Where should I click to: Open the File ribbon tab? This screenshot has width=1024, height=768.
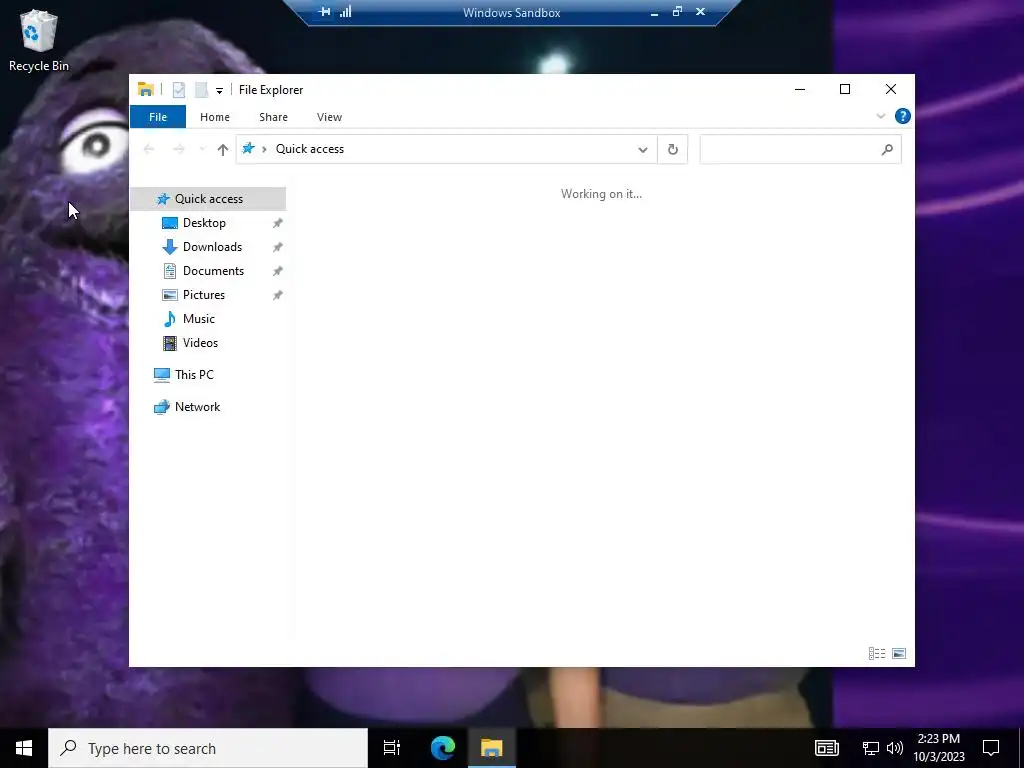pyautogui.click(x=158, y=117)
